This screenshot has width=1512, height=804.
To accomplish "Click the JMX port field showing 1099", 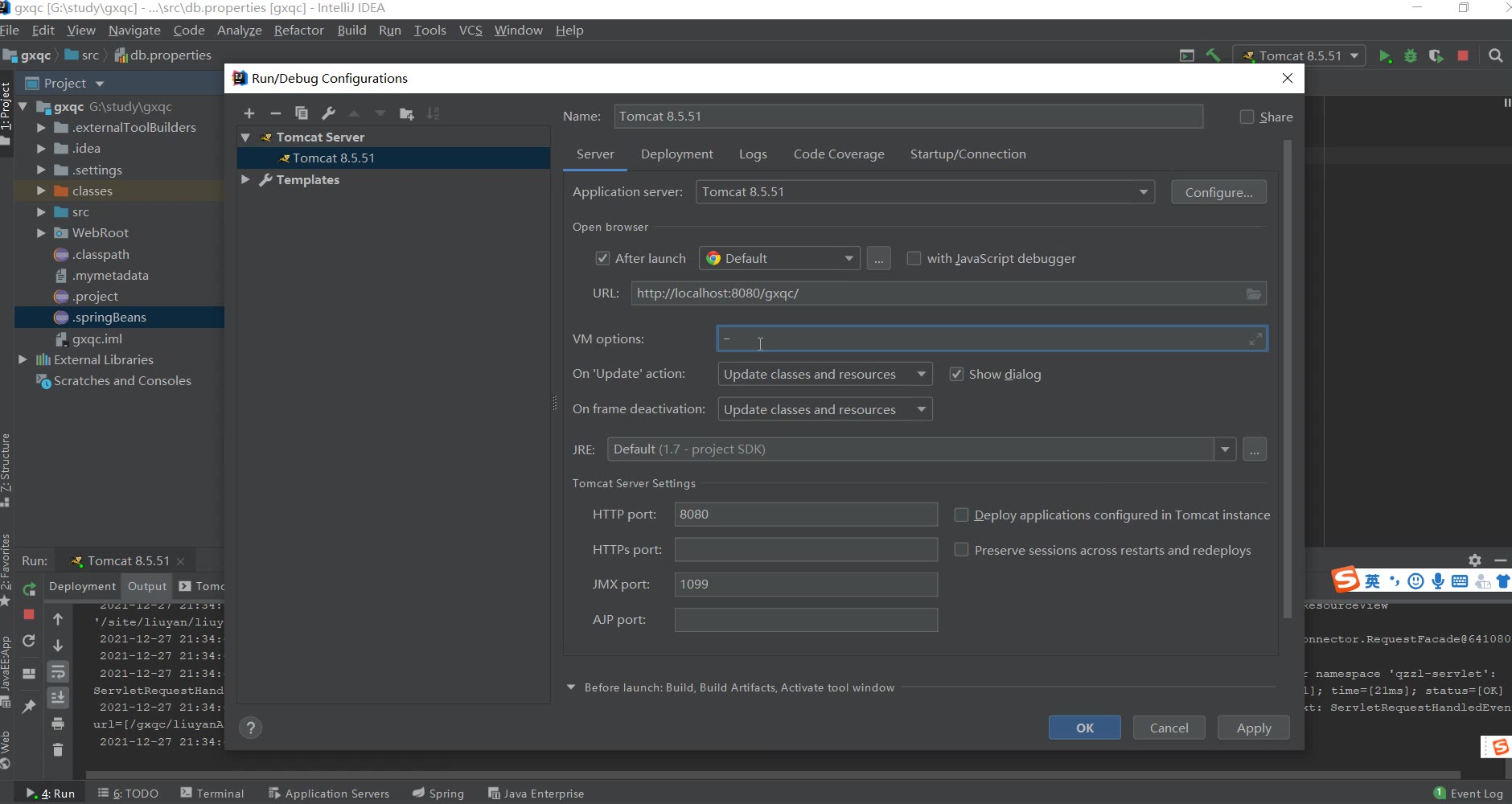I will (806, 585).
